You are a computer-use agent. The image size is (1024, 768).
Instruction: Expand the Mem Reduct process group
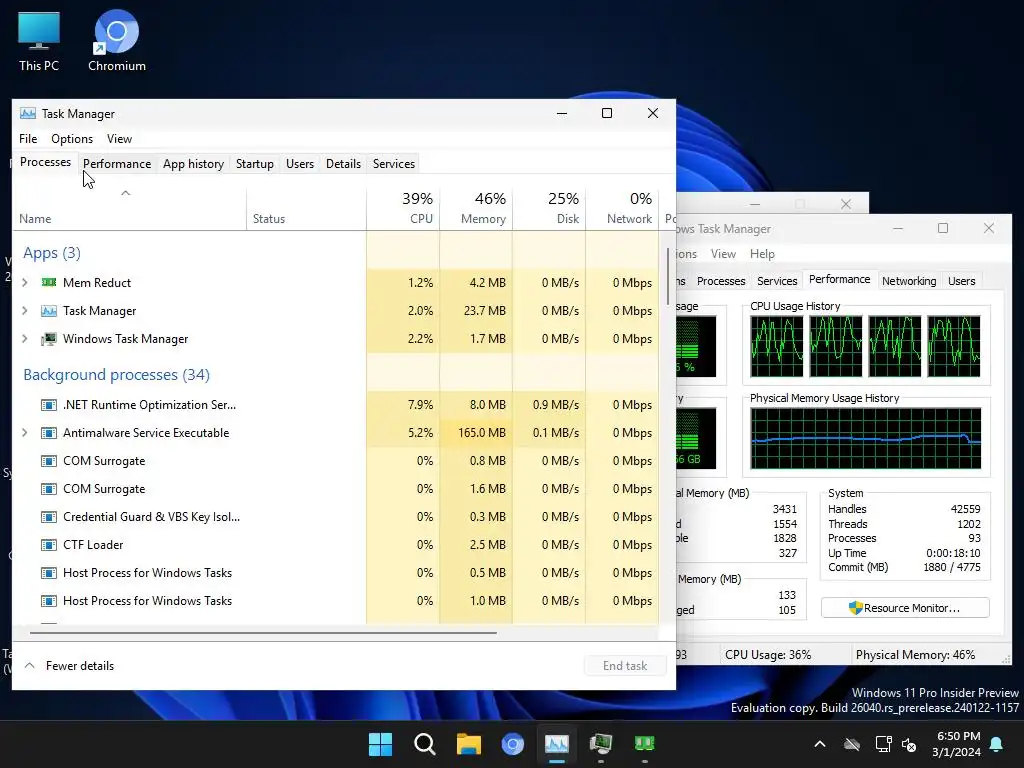coord(25,282)
